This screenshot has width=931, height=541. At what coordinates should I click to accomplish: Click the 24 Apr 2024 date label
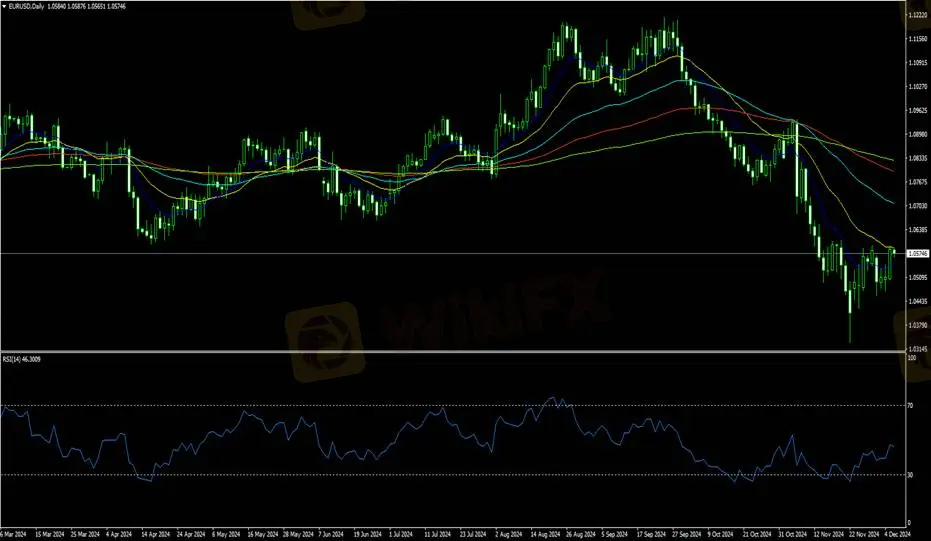(191, 534)
